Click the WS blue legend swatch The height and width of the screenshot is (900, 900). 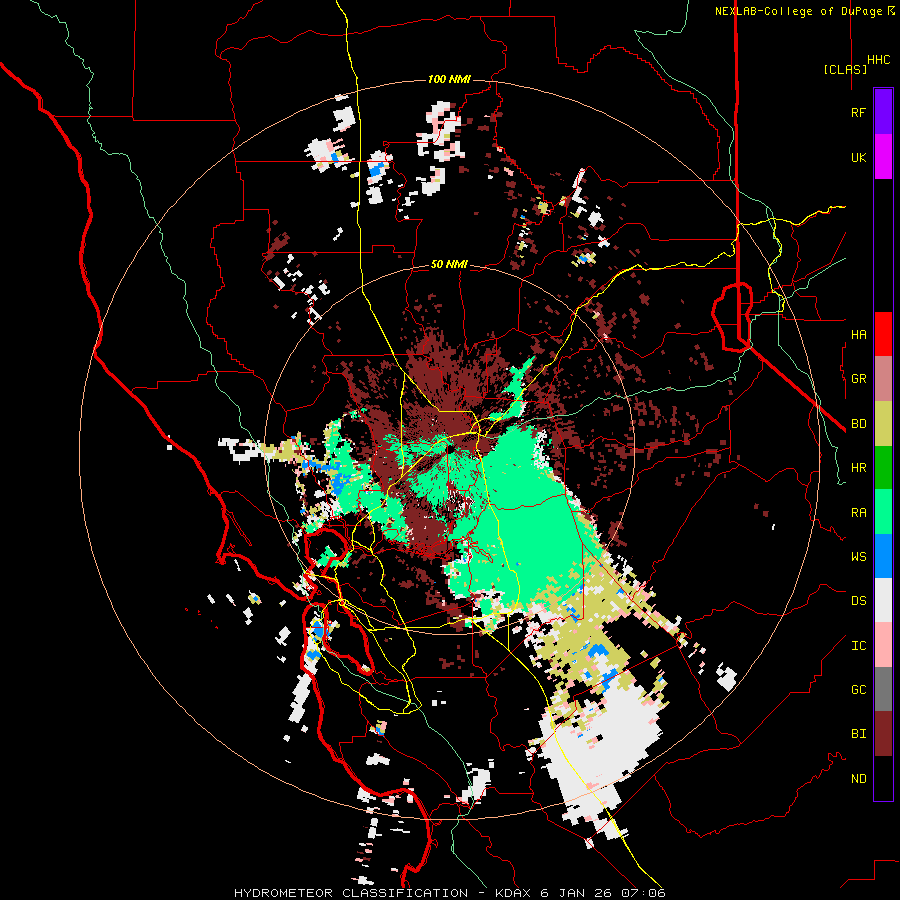[883, 556]
